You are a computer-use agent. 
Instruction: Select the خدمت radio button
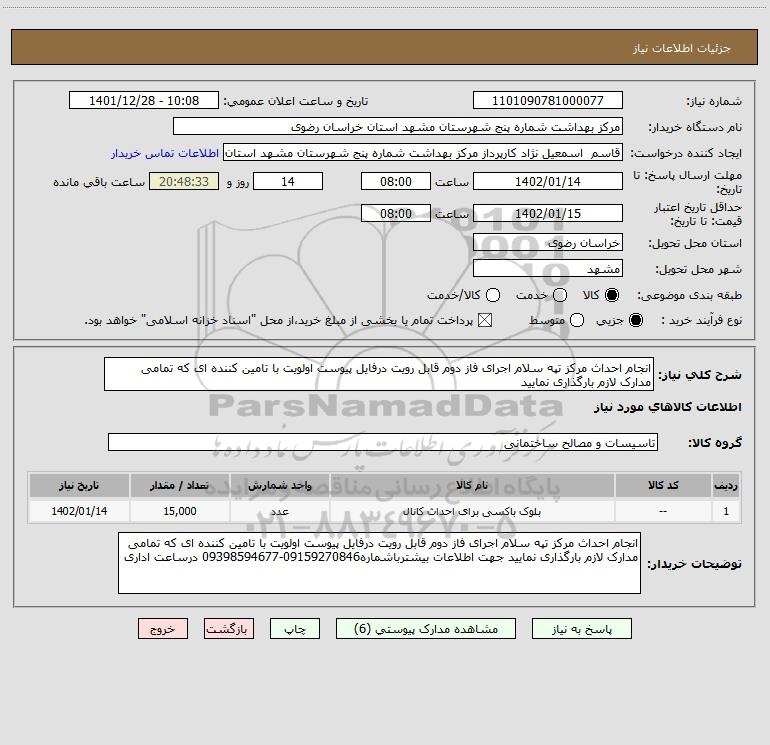point(560,295)
